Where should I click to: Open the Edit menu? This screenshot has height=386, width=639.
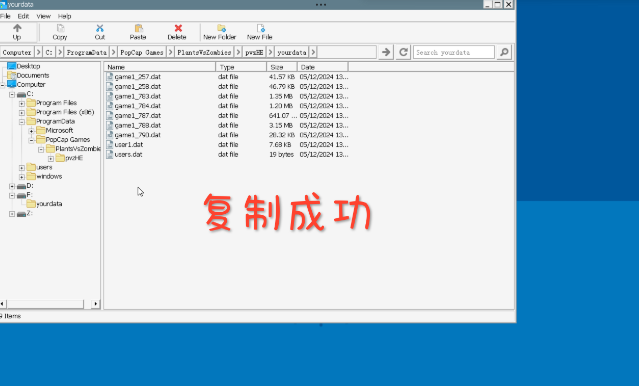23,16
